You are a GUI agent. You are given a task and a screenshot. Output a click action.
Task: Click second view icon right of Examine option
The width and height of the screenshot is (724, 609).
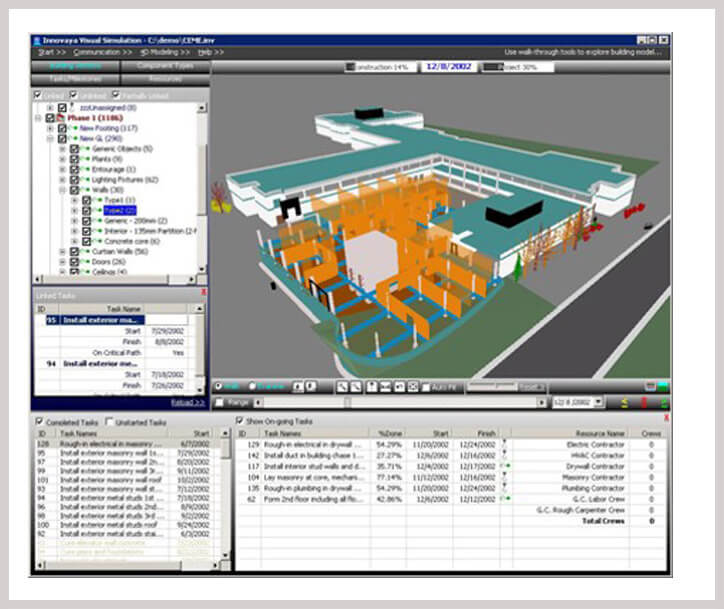tap(311, 387)
